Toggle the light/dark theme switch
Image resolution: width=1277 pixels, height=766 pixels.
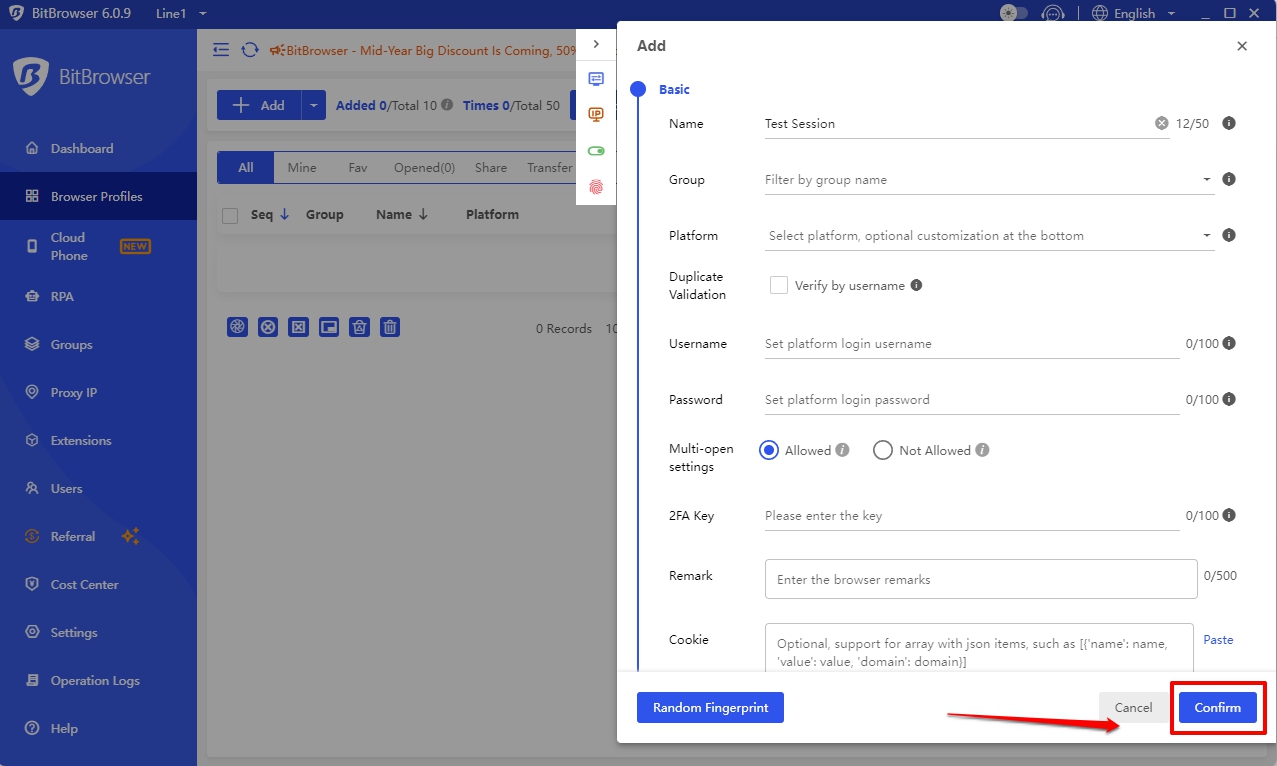point(1014,13)
